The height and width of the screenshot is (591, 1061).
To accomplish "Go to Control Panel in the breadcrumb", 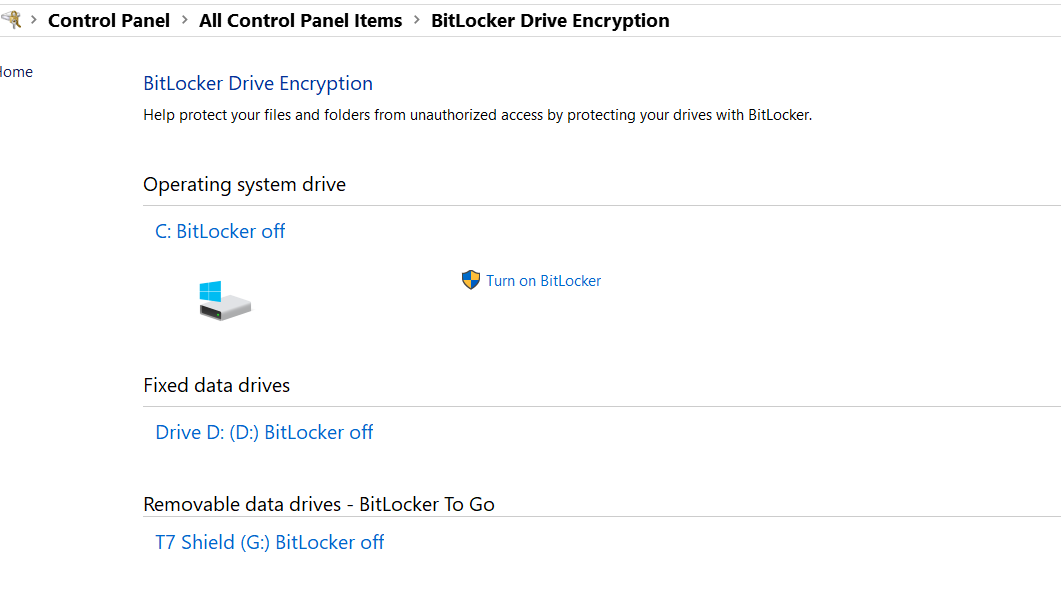I will pos(109,20).
